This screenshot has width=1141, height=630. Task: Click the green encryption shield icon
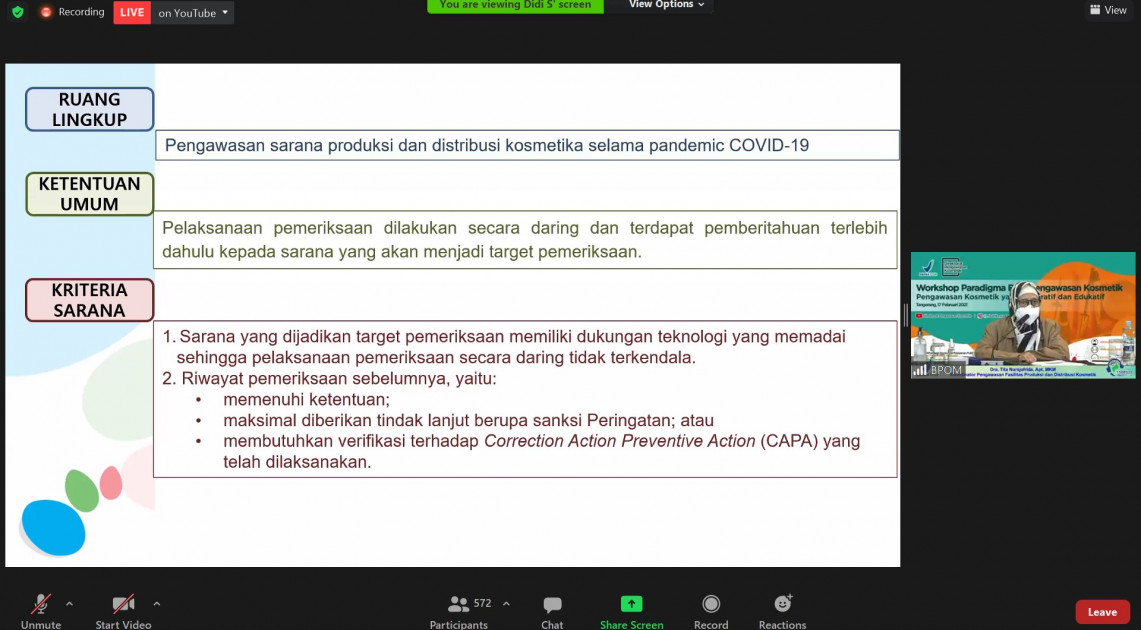point(18,12)
